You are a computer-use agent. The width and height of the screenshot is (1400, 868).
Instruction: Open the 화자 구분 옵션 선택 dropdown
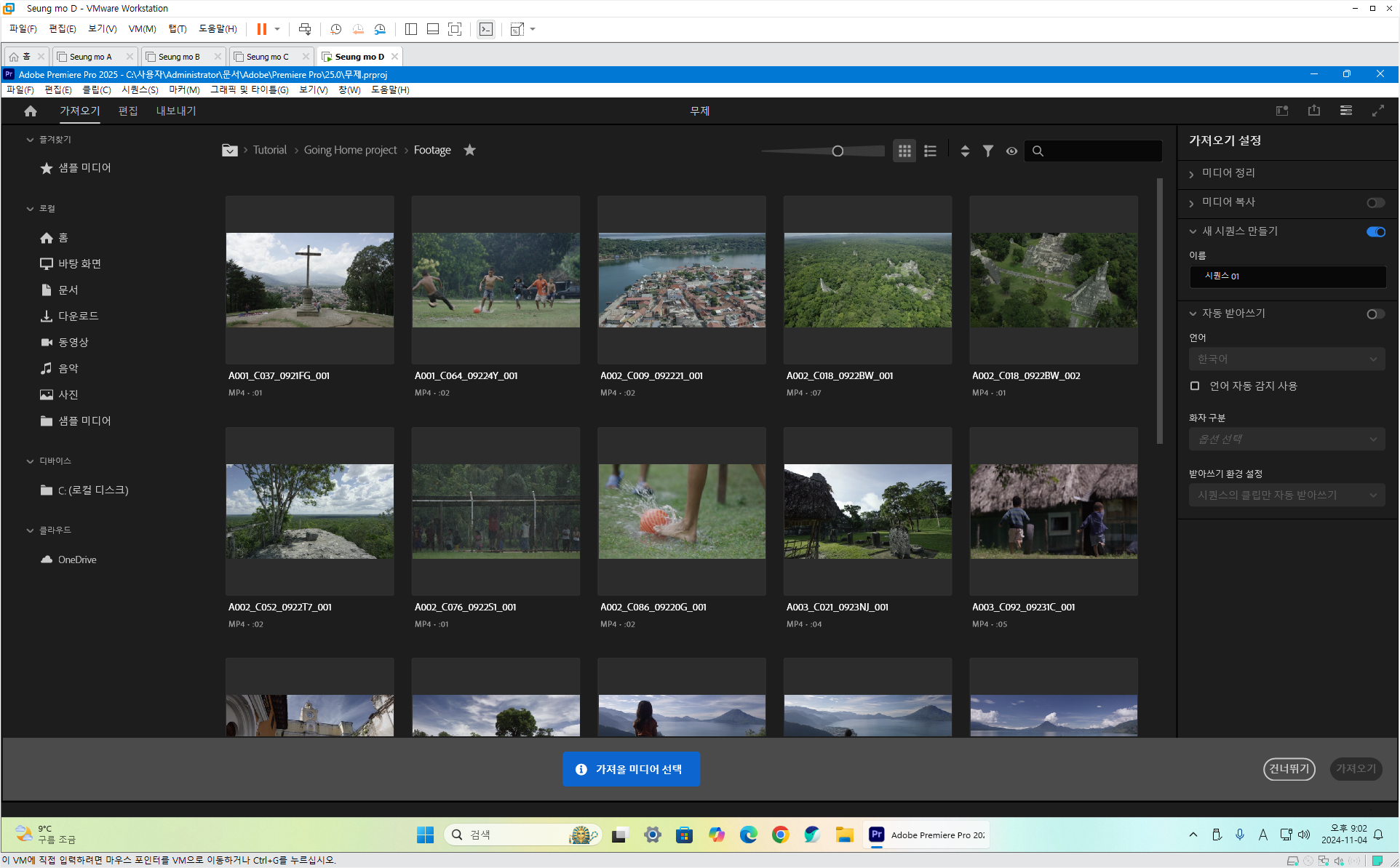click(x=1286, y=439)
